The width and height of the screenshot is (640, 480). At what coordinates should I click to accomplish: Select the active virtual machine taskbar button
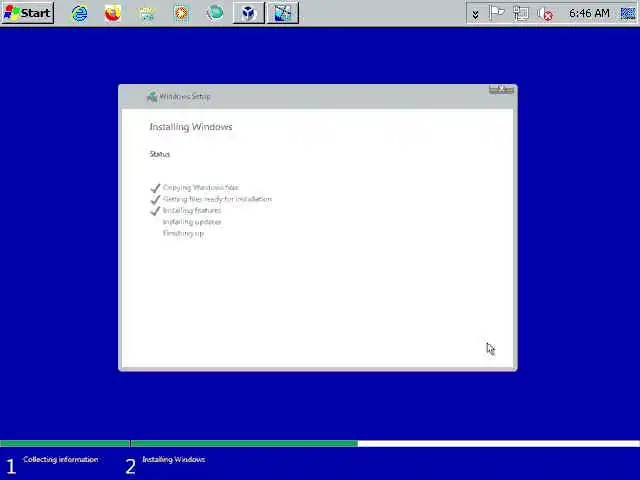282,13
